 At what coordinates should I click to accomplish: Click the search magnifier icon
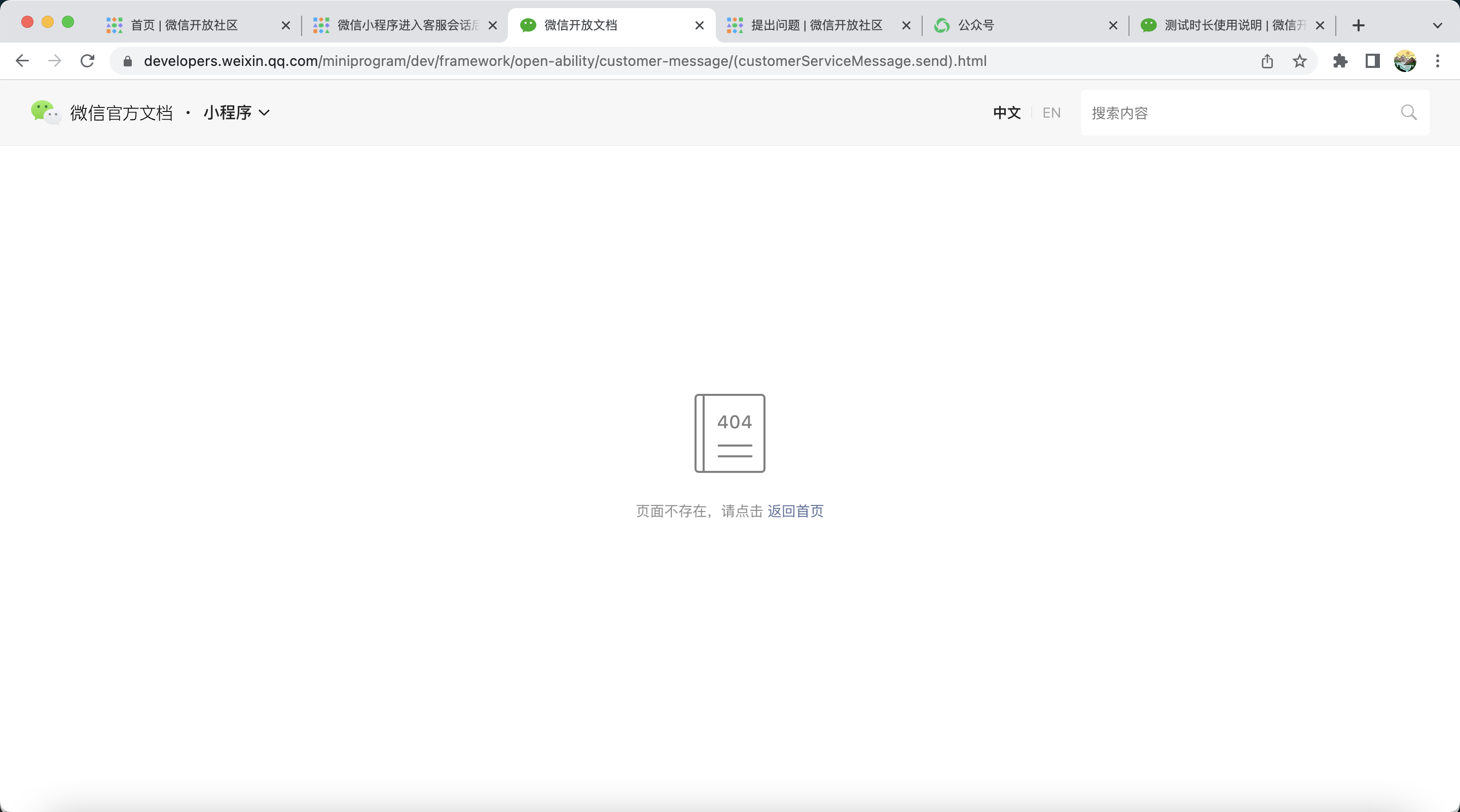coord(1408,113)
